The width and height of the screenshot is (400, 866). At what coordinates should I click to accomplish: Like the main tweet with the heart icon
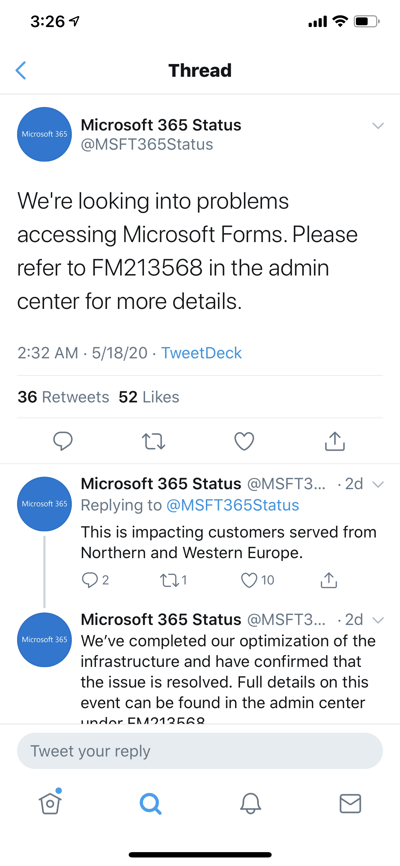[244, 441]
